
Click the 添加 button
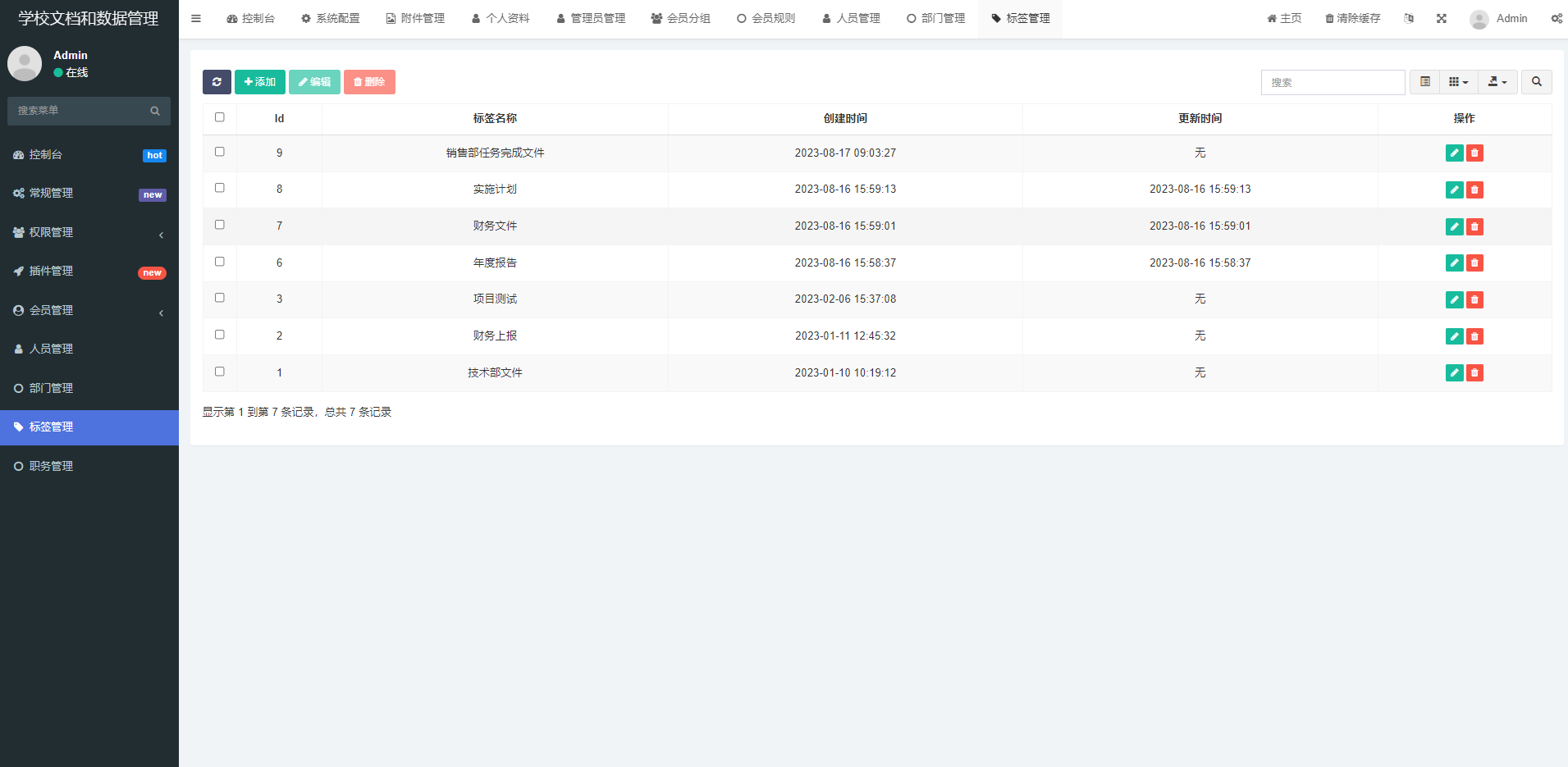(x=260, y=82)
